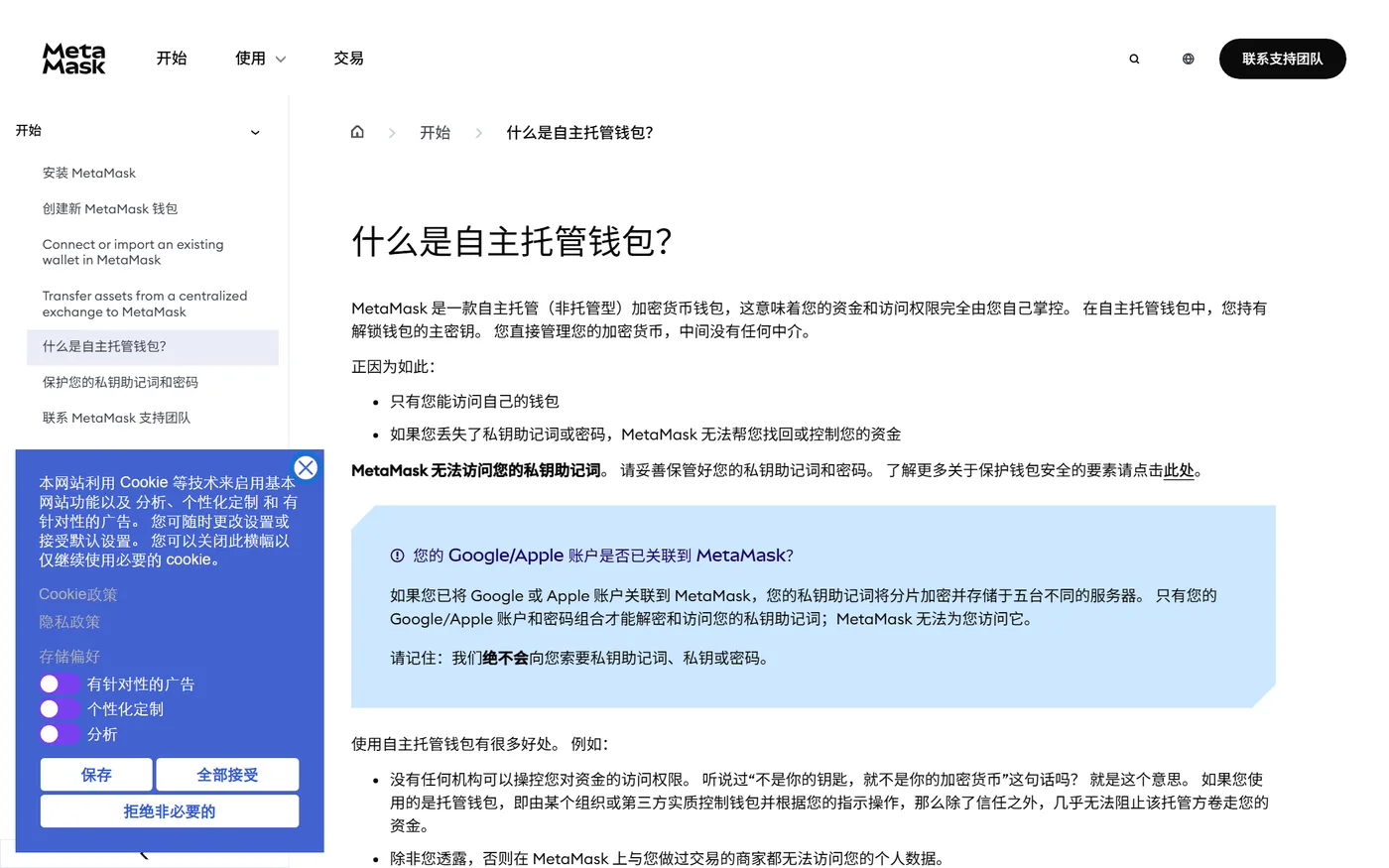This screenshot has width=1389, height=868.
Task: Toggle analytics cookies switch
Action: click(x=60, y=734)
